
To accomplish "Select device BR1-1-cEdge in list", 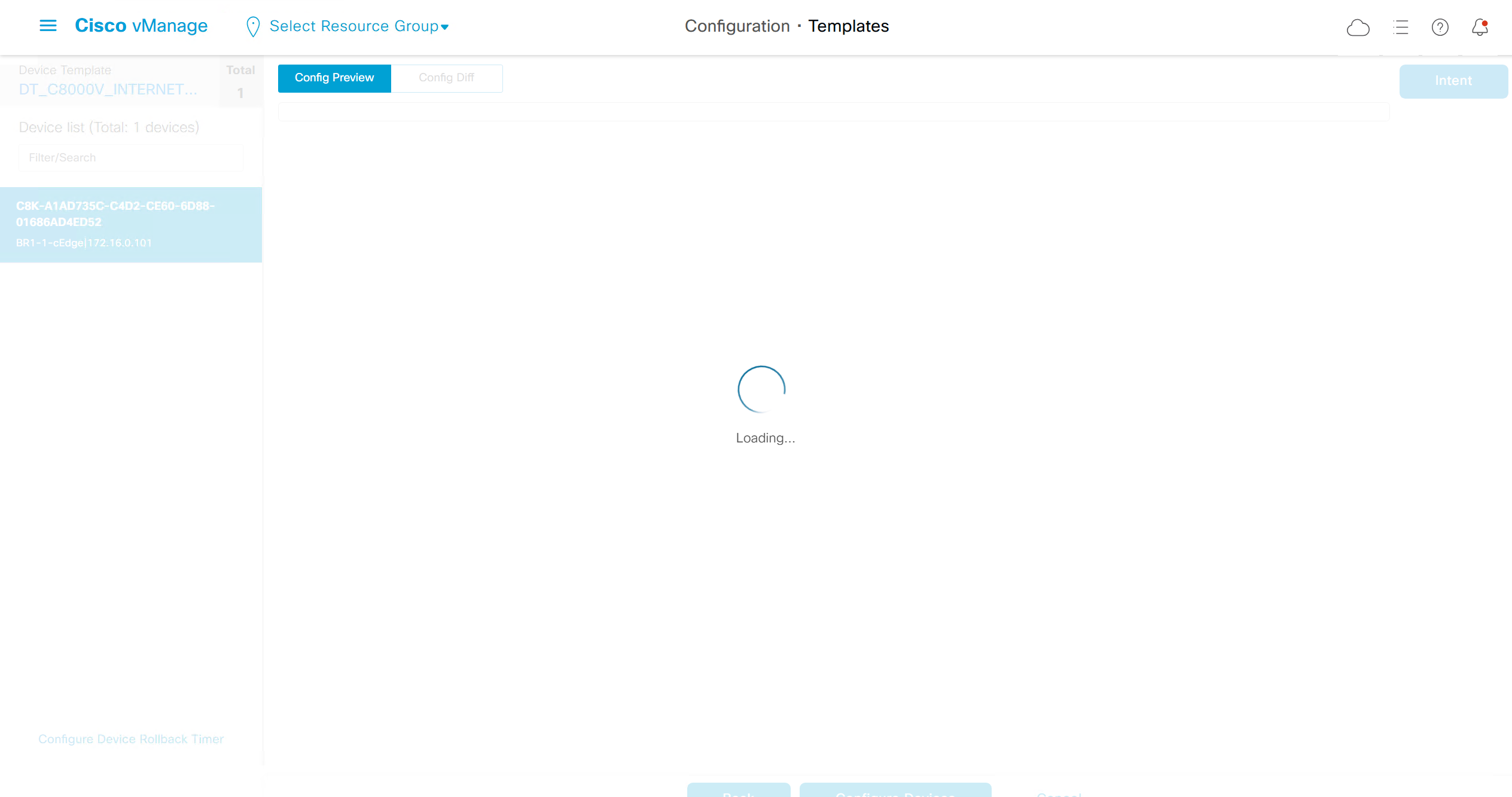I will coord(130,225).
